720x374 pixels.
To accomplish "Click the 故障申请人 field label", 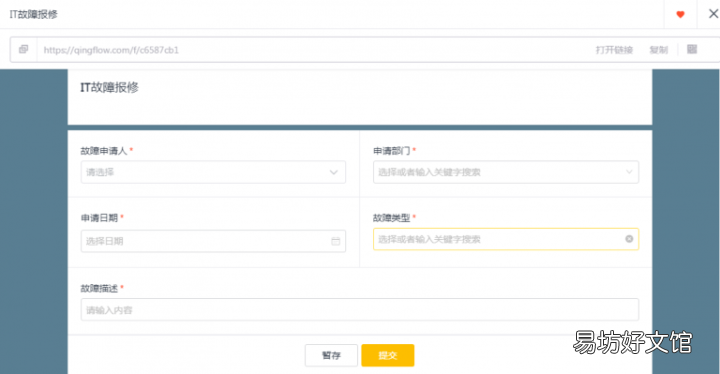I will pos(104,151).
